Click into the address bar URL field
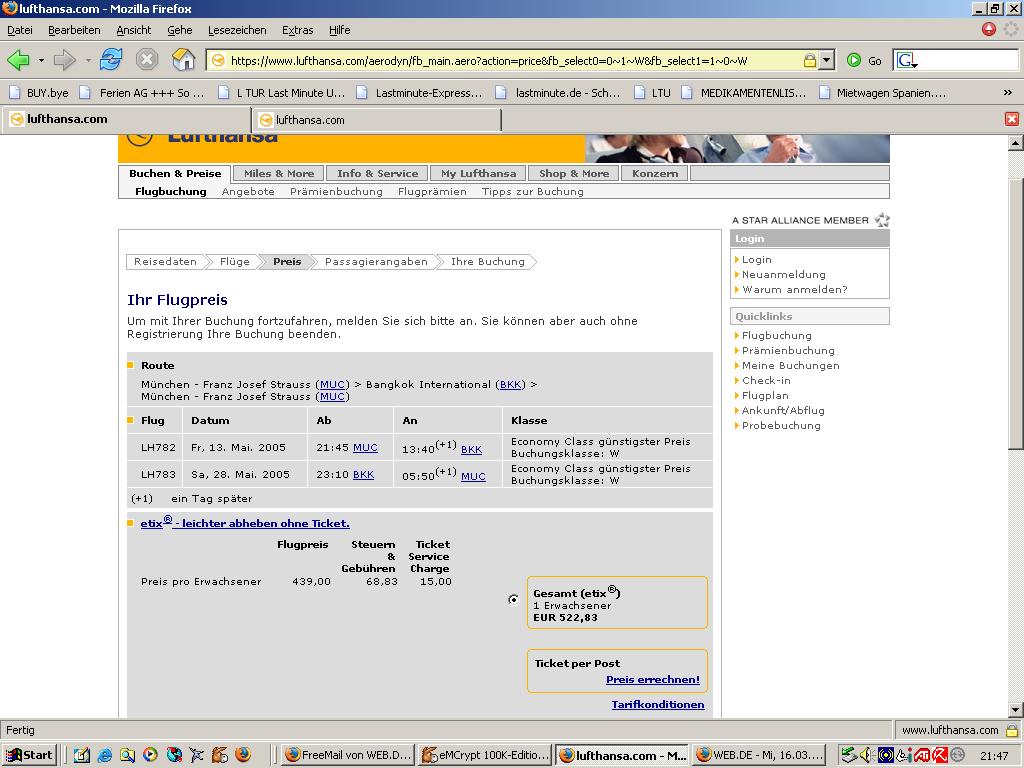 (513, 61)
